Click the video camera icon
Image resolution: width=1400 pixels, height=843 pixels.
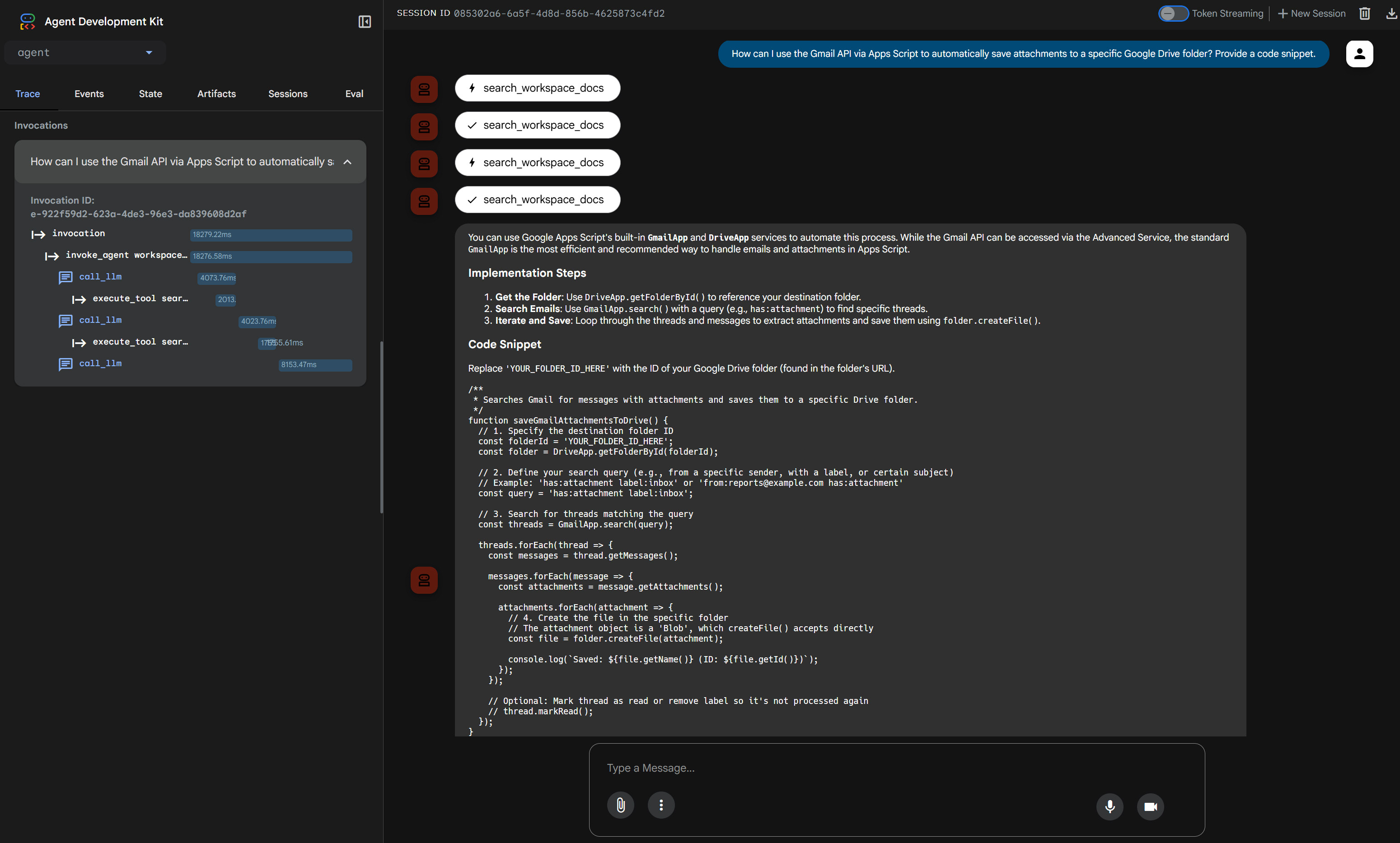click(x=1150, y=806)
